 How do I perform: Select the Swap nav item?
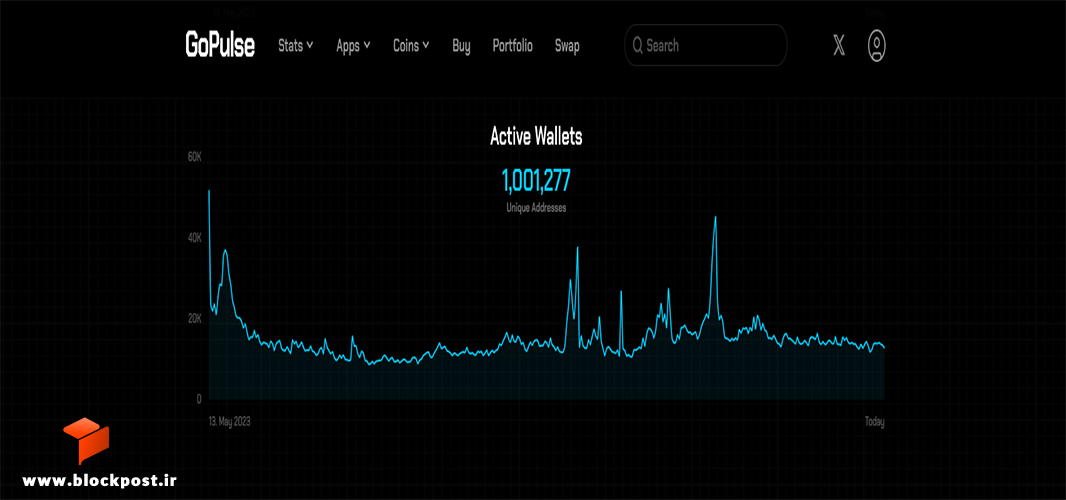click(x=567, y=46)
